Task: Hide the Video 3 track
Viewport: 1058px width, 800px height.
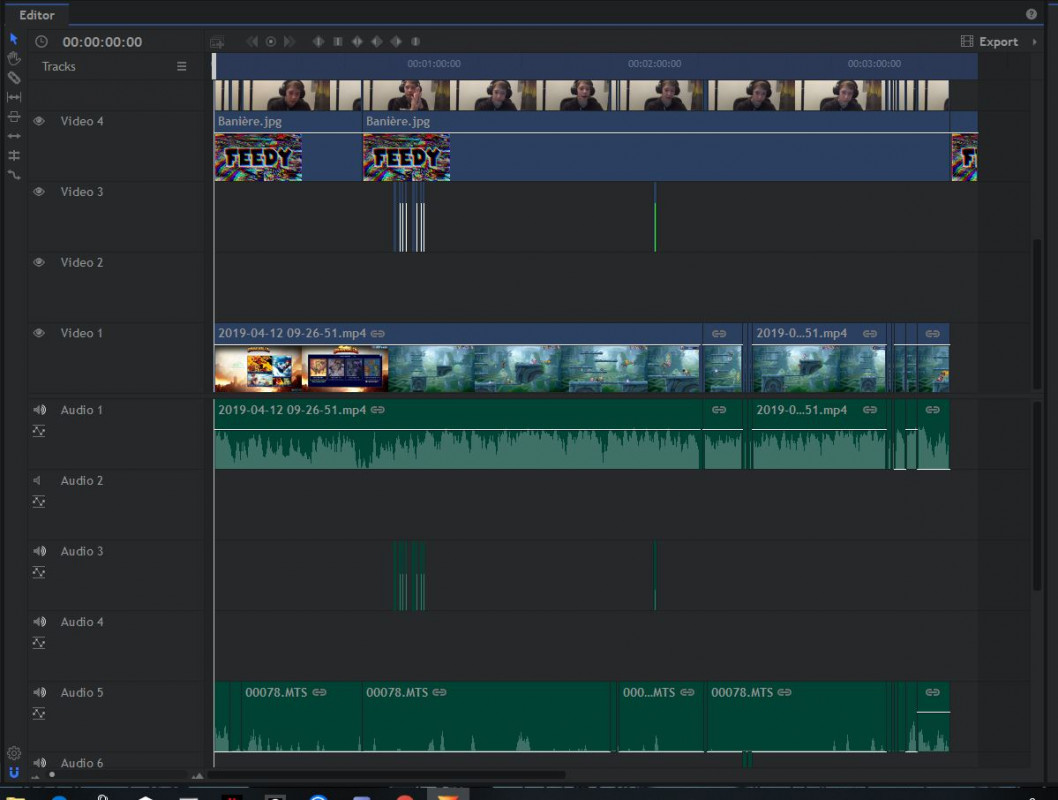Action: [39, 192]
